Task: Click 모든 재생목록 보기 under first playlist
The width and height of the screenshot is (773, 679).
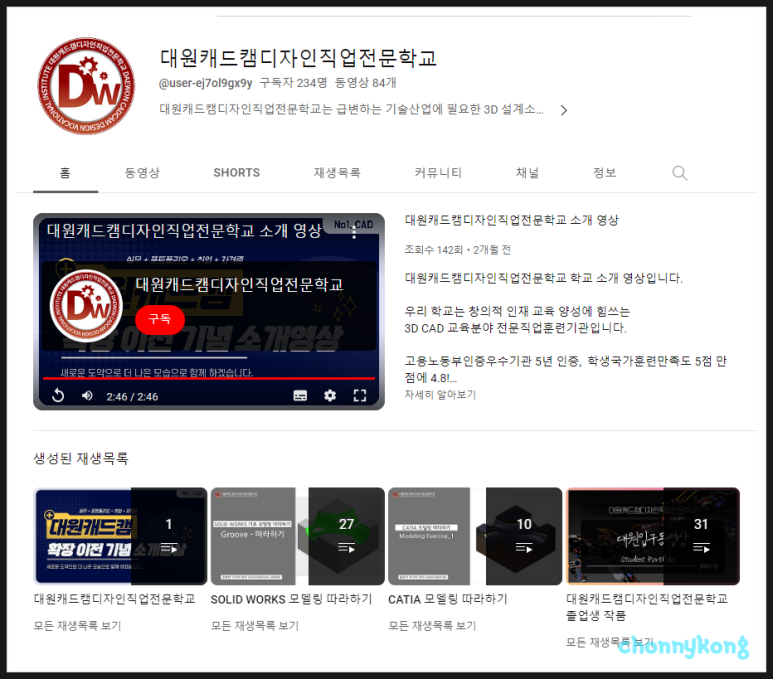Action: pyautogui.click(x=77, y=626)
